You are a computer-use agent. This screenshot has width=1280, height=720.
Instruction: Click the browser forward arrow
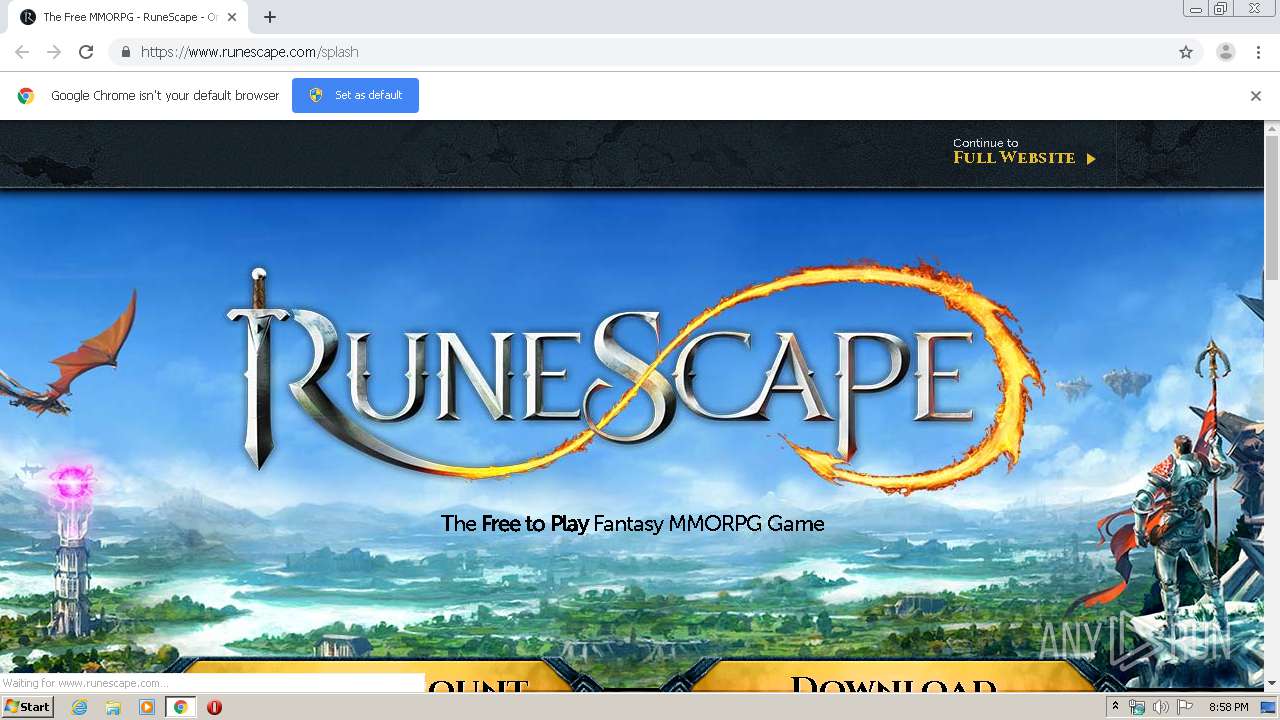(x=54, y=52)
